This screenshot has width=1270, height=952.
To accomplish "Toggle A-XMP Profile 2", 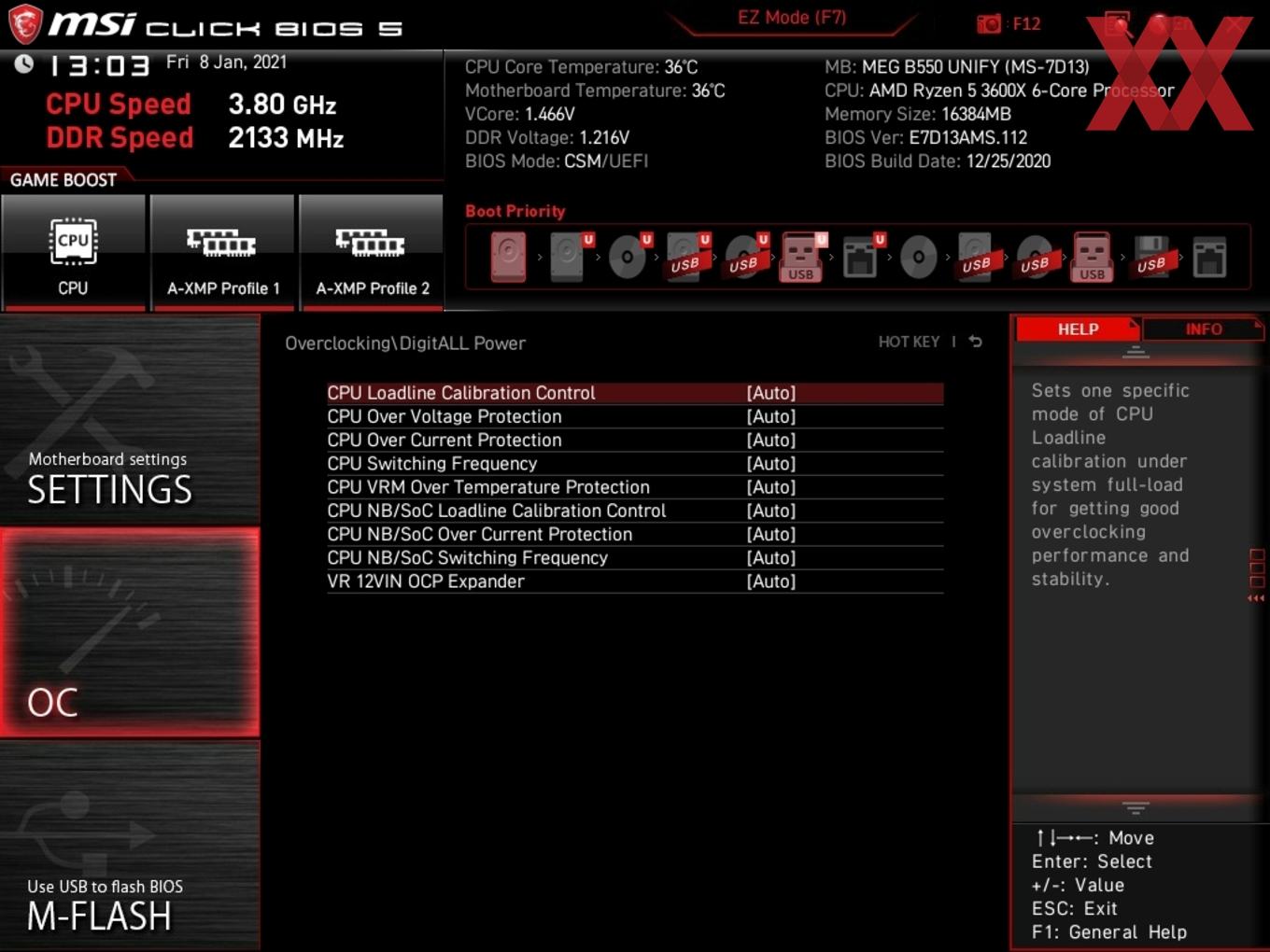I will click(372, 252).
